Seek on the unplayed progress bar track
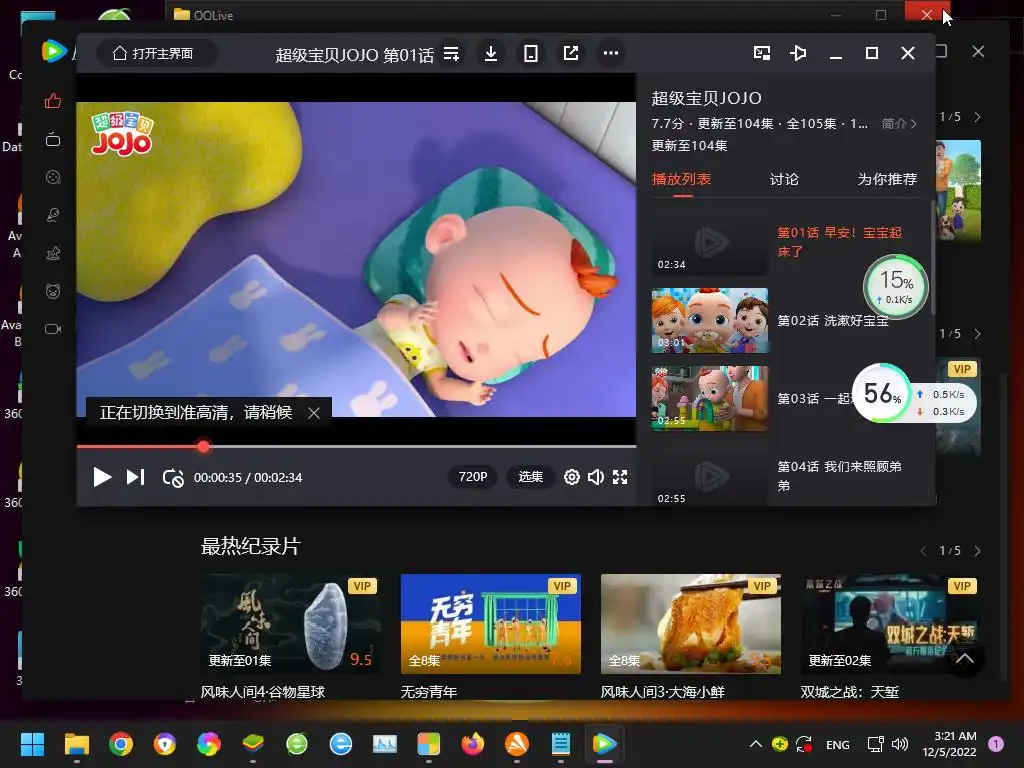1024x768 pixels. [x=423, y=447]
